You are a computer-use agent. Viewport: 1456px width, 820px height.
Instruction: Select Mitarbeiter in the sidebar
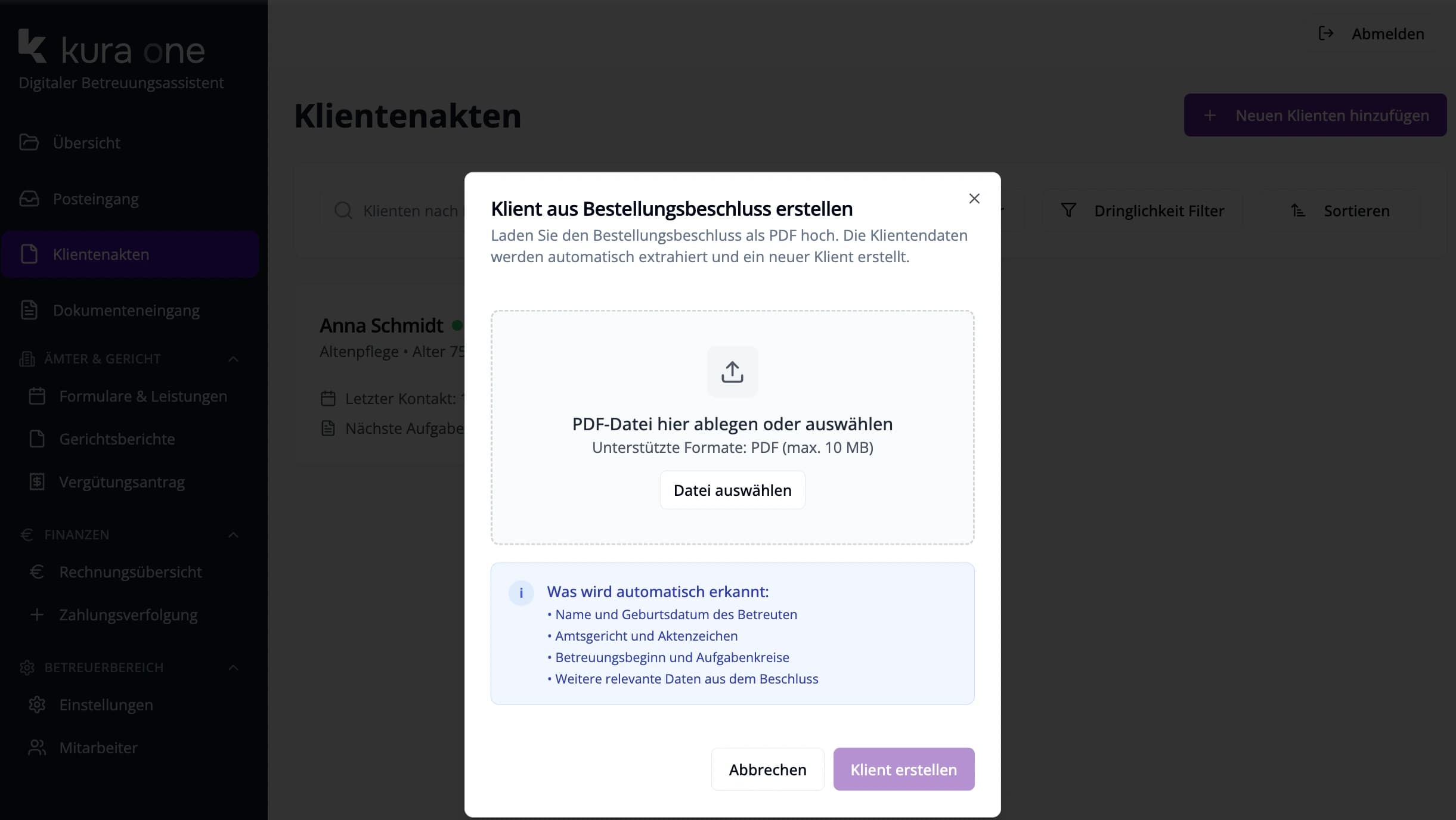click(98, 748)
